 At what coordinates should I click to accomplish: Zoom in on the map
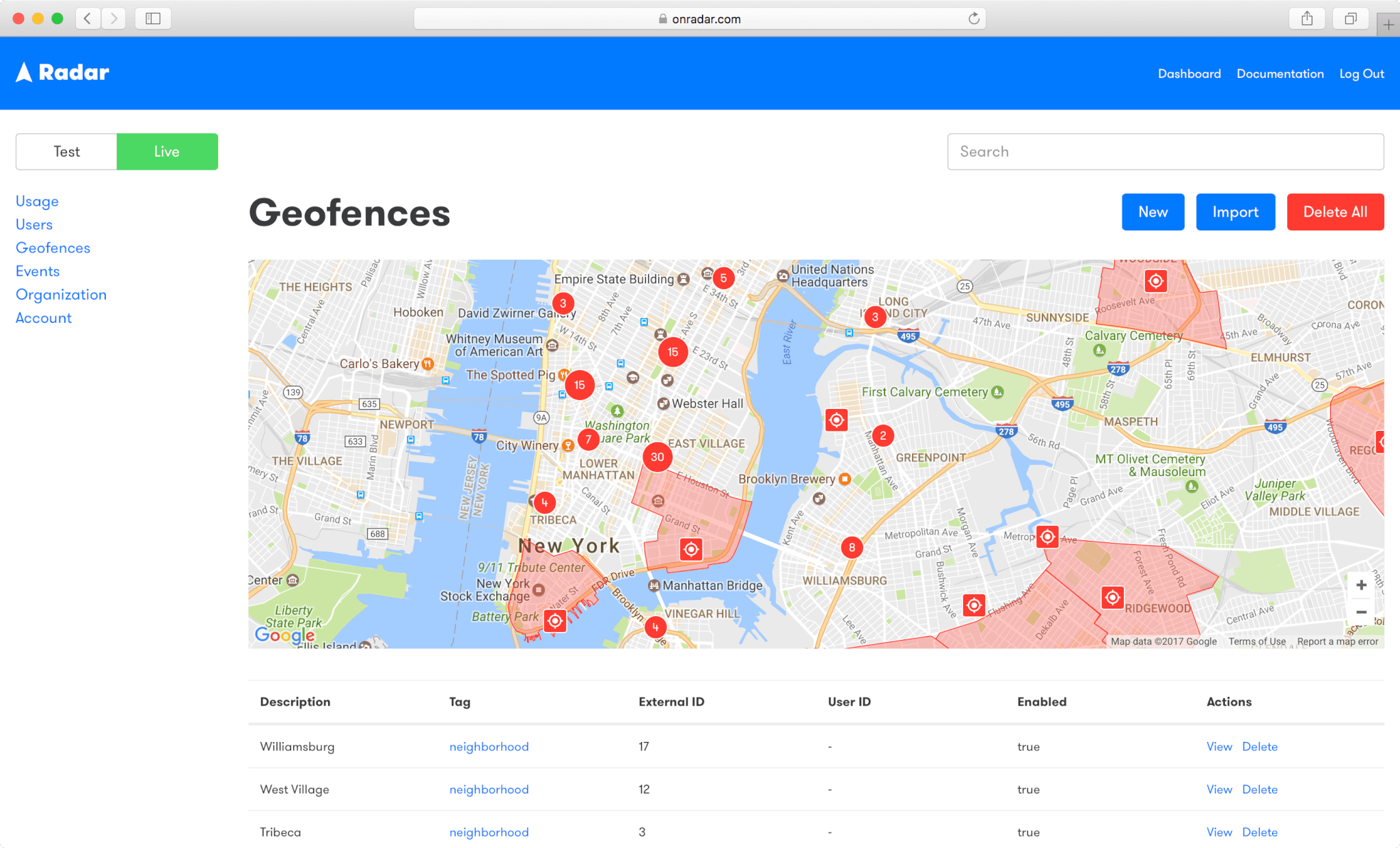tap(1361, 585)
